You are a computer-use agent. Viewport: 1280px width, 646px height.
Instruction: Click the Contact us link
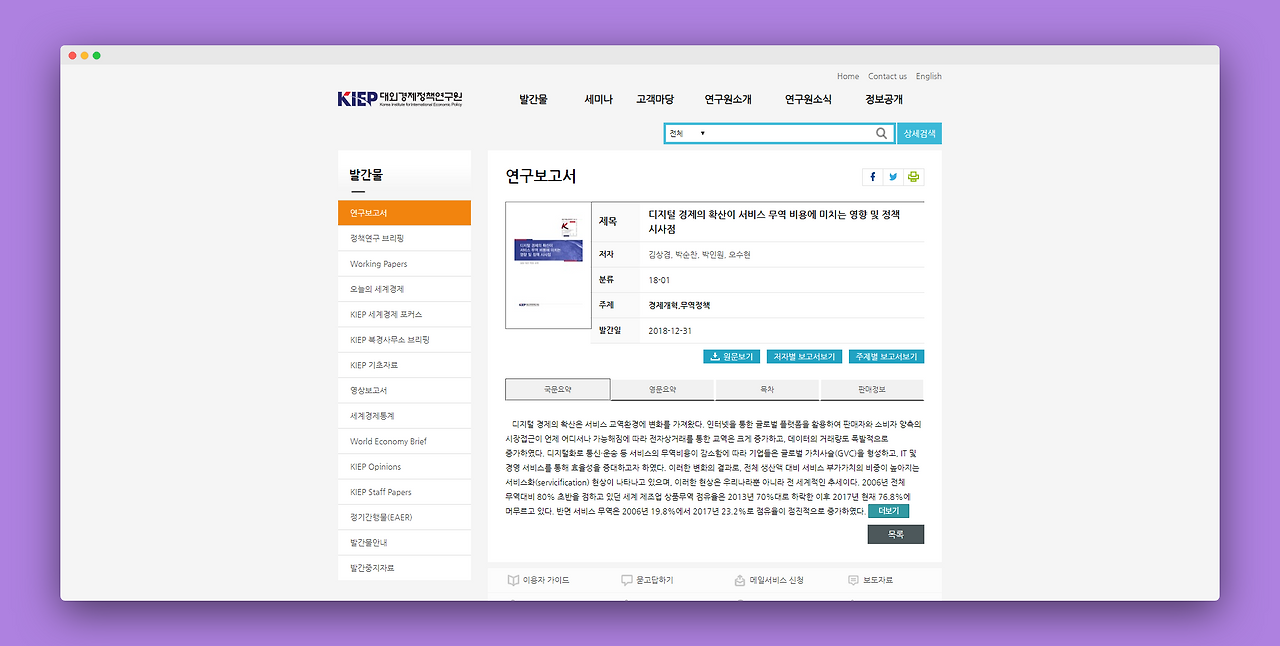pos(887,76)
